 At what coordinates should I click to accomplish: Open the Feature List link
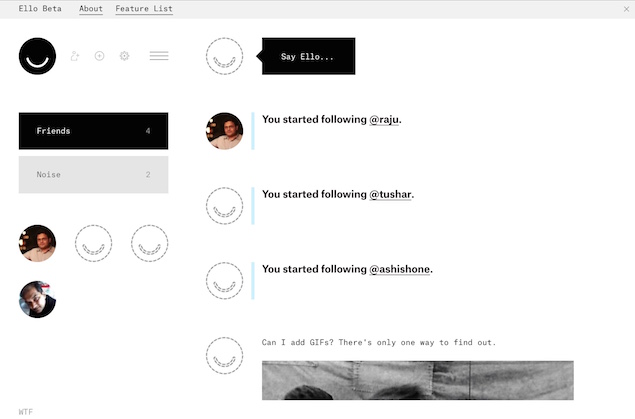[x=144, y=9]
